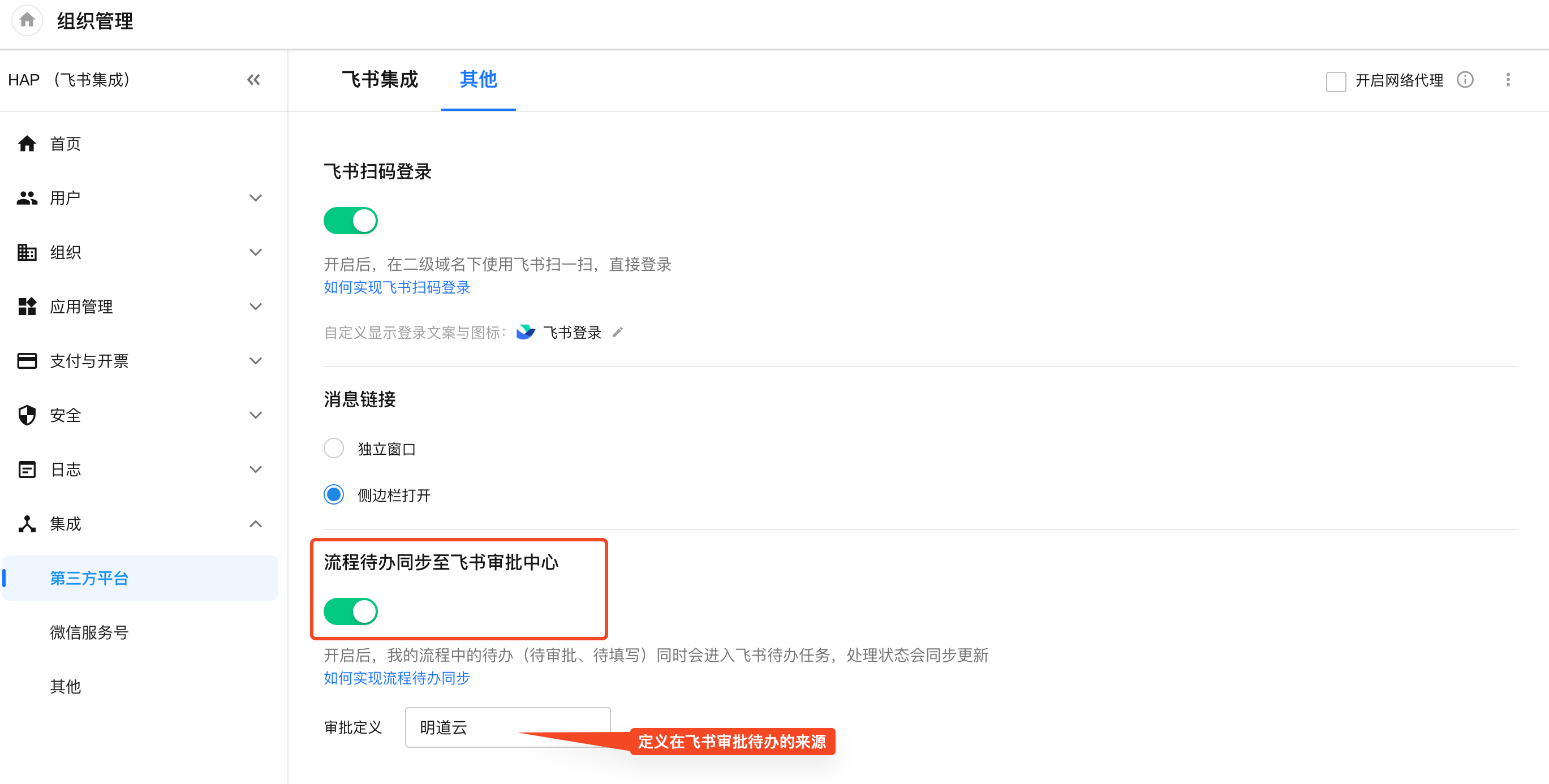Screen dimensions: 1549x784
Task: Expand the 应用管理 sidebar section chevron
Action: click(256, 307)
